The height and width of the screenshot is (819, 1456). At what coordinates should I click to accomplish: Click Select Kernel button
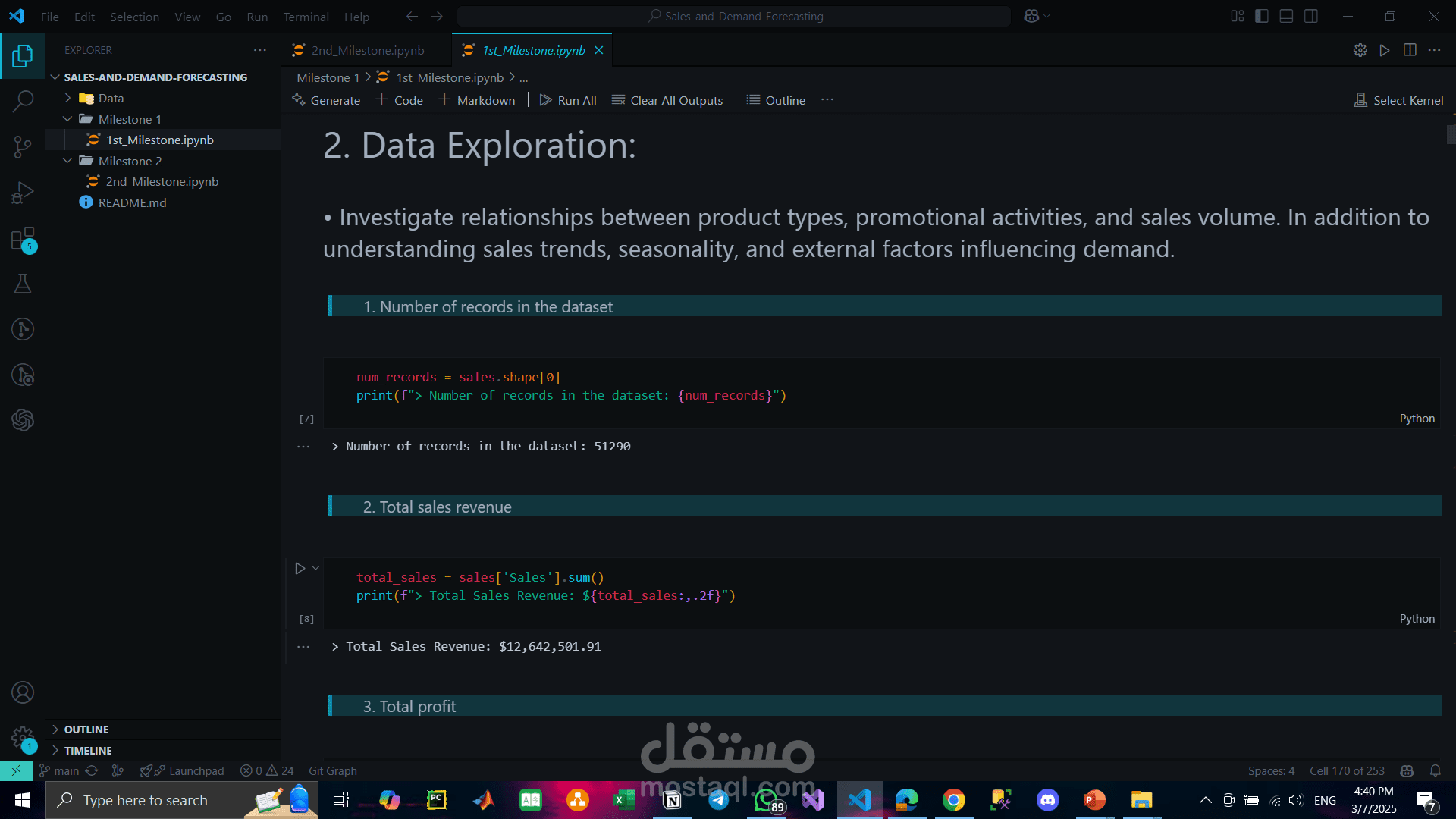click(1399, 100)
